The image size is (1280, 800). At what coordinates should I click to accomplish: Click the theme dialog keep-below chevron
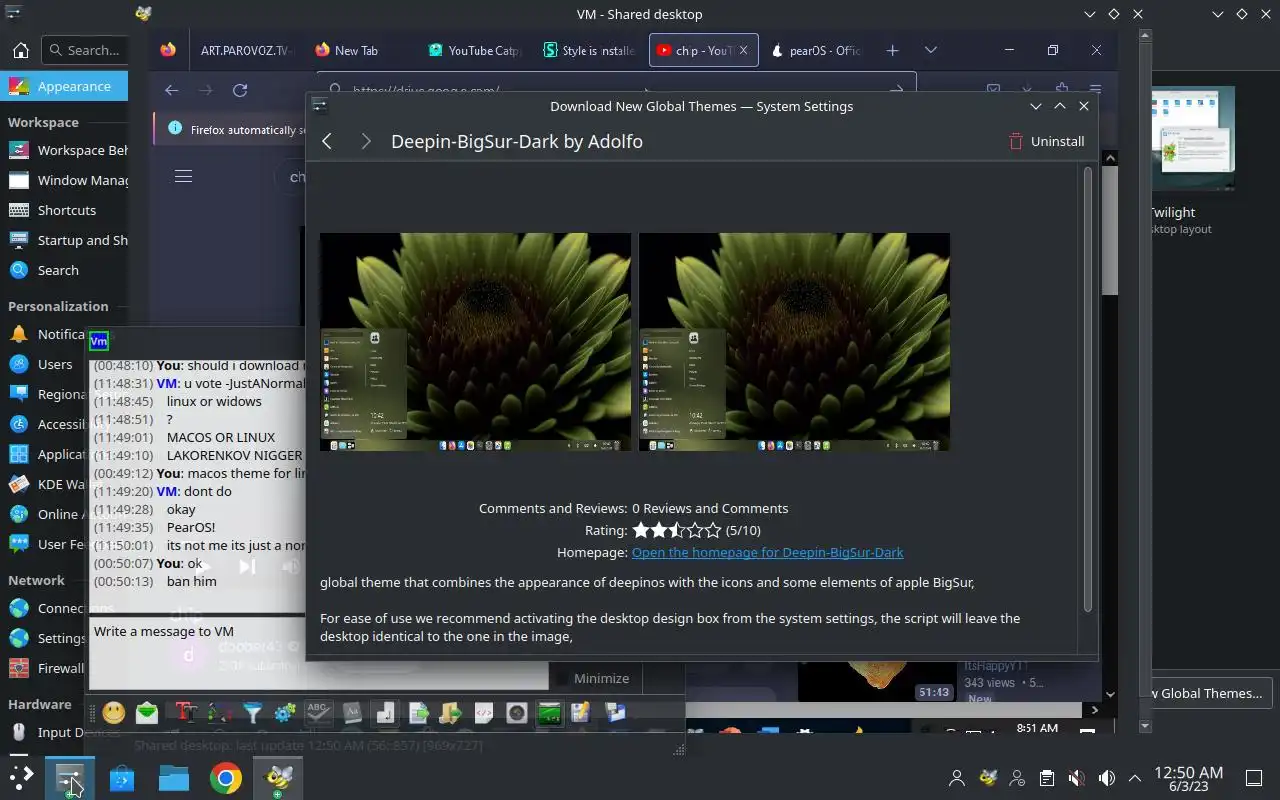(1036, 106)
